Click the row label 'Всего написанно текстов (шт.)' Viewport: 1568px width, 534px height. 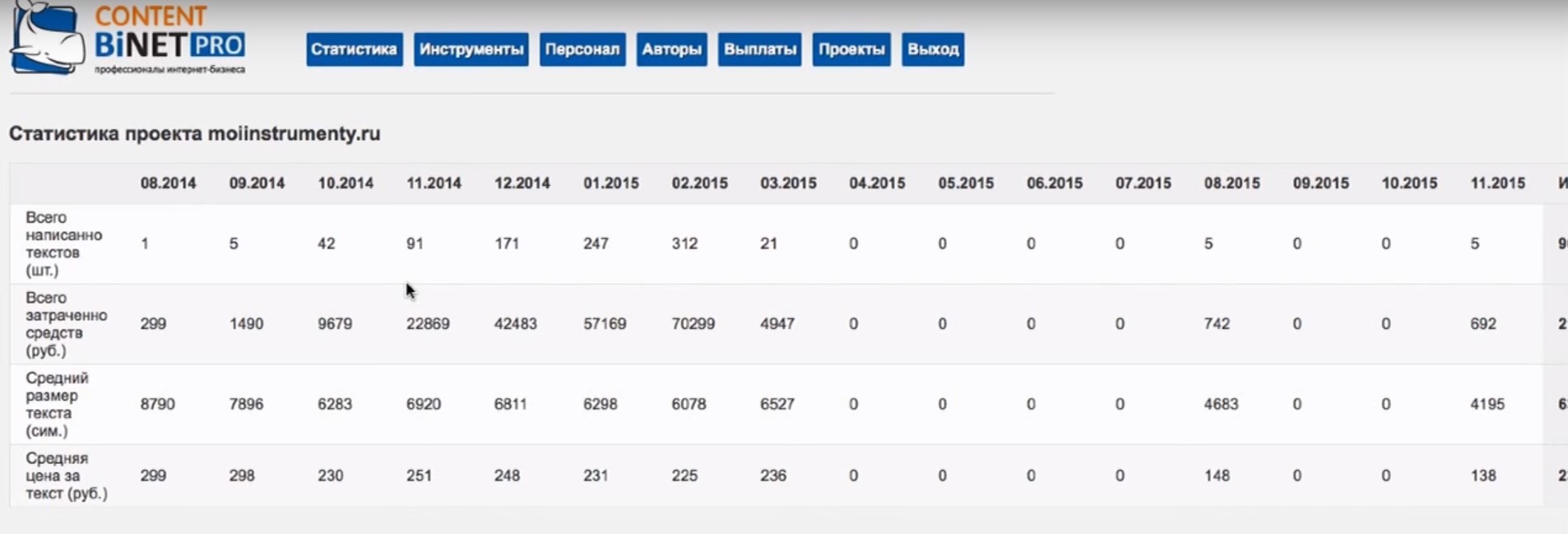pos(64,244)
